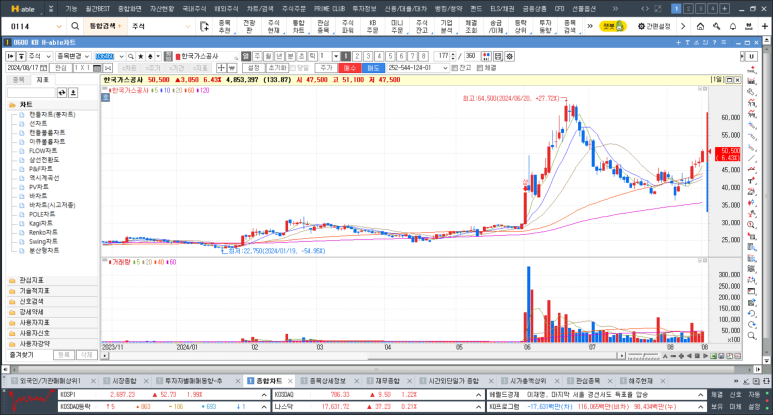The height and width of the screenshot is (415, 773).
Task: Click the play forward arrow in chart bottom controls
Action: pyautogui.click(x=705, y=356)
